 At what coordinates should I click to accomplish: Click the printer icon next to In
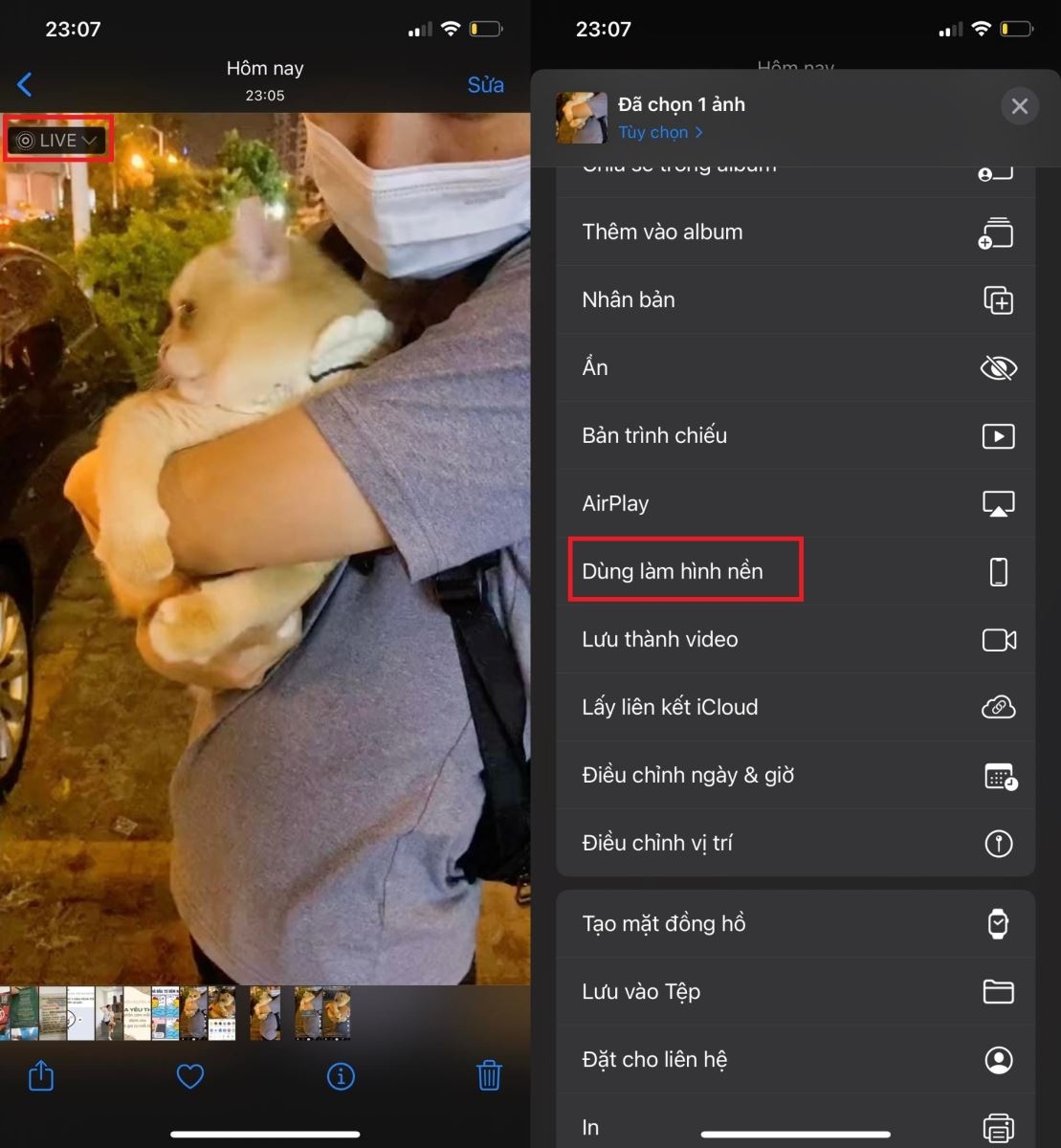998,1126
